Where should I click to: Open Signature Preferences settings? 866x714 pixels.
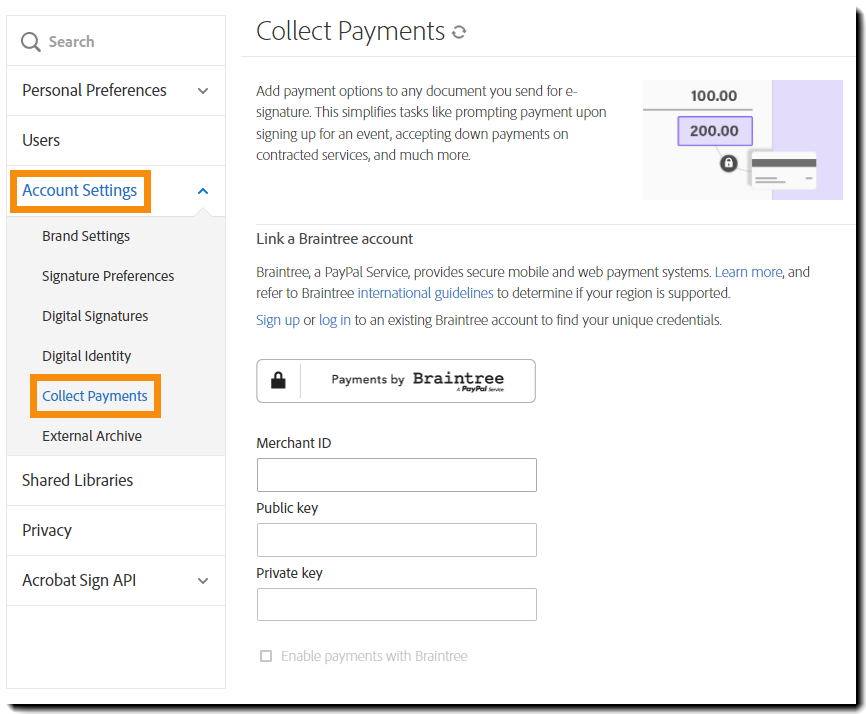tap(108, 277)
